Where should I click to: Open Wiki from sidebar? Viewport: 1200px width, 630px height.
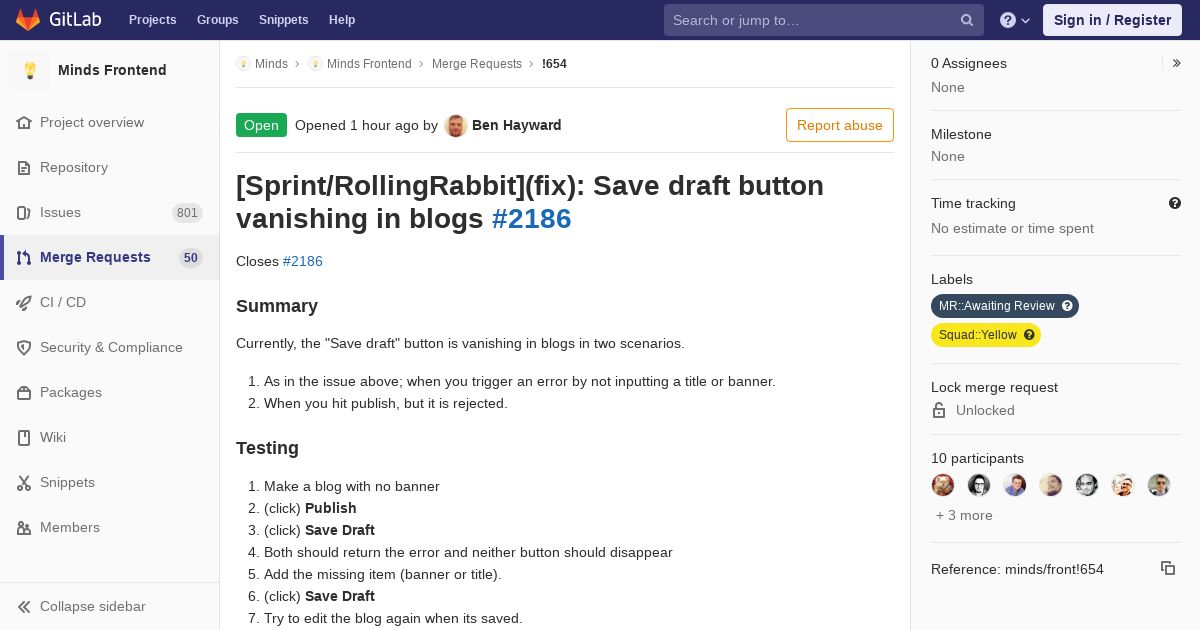coord(110,438)
